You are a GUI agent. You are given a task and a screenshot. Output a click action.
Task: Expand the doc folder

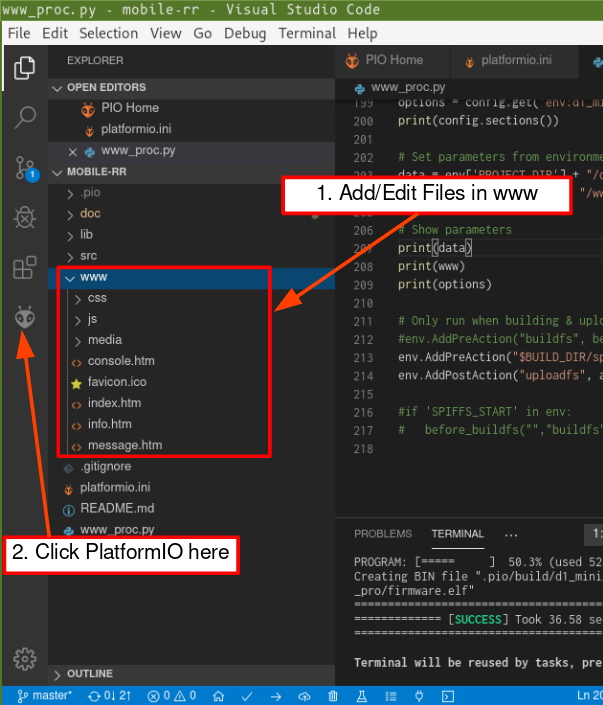click(x=191, y=214)
